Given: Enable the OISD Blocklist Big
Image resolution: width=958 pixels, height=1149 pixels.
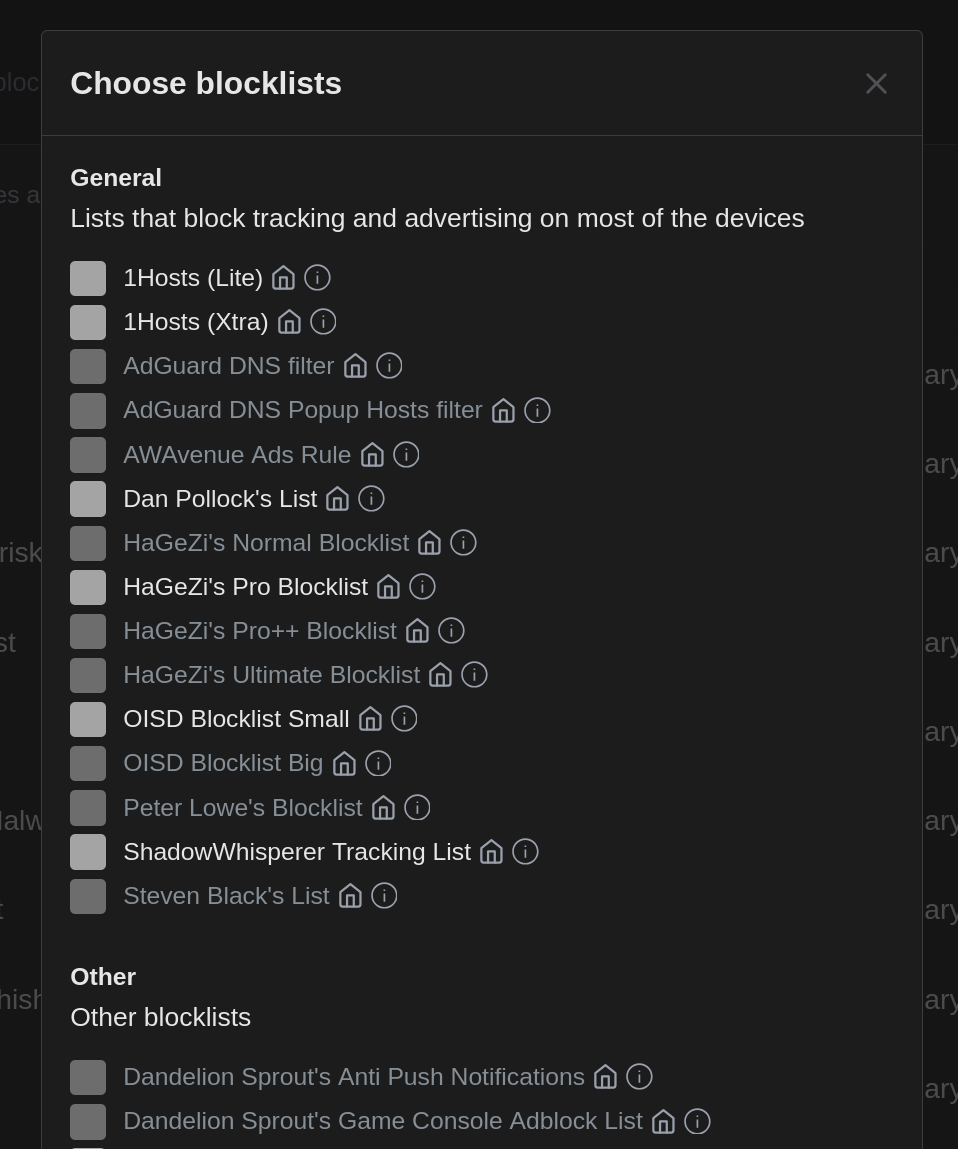Looking at the screenshot, I should coord(88,763).
